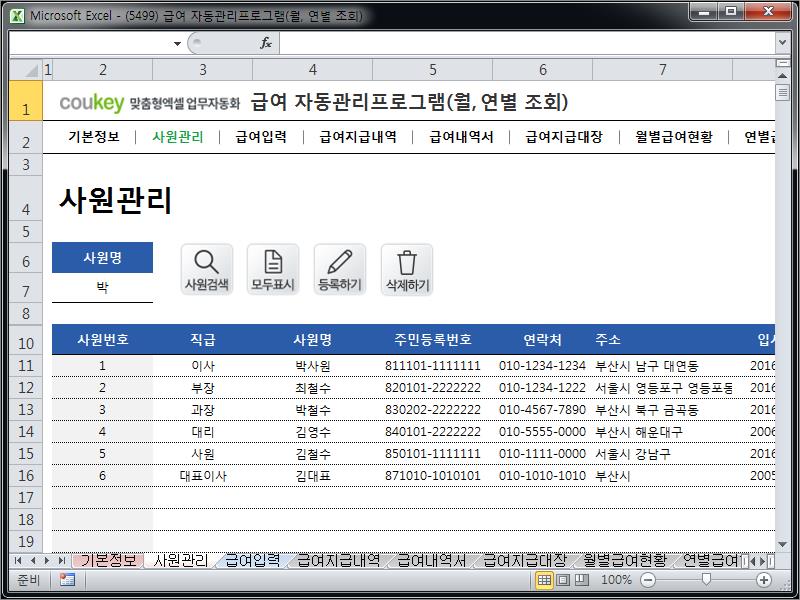Click the name cell 김영수

click(313, 432)
